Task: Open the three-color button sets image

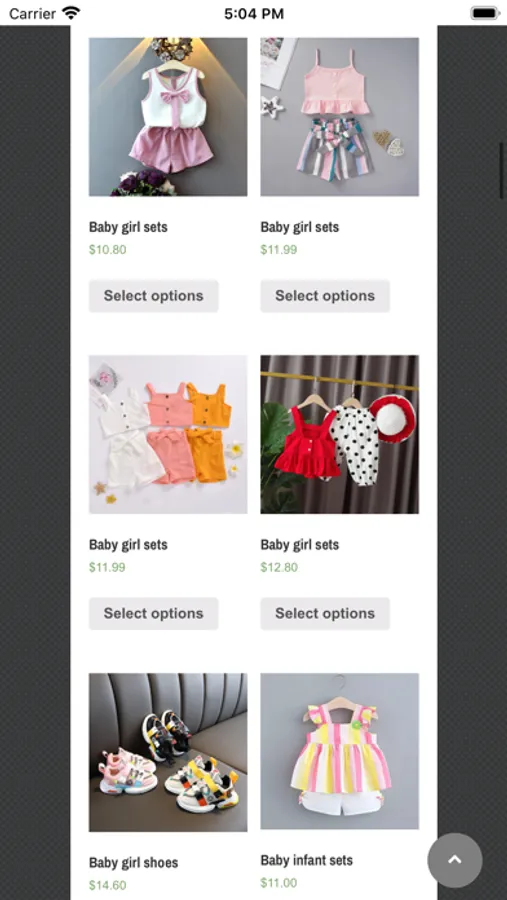Action: (168, 434)
